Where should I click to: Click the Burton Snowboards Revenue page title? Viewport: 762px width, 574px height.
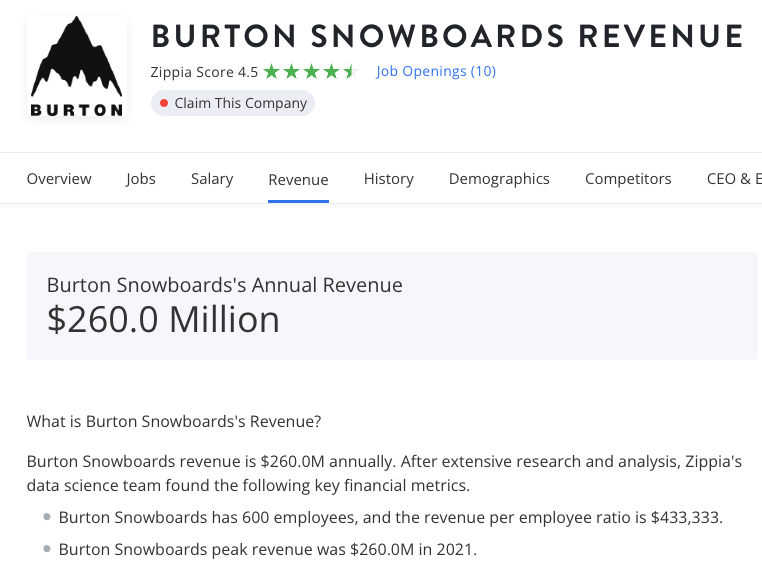point(447,37)
